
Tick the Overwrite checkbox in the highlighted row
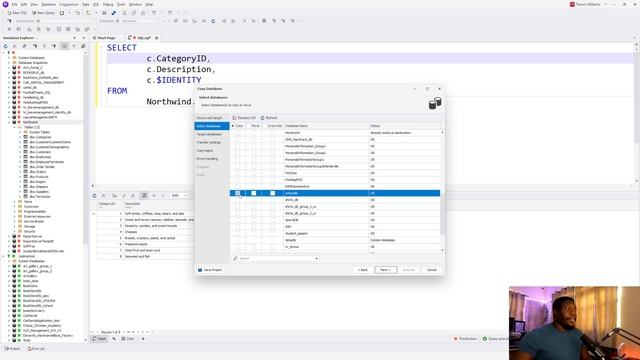[x=272, y=193]
